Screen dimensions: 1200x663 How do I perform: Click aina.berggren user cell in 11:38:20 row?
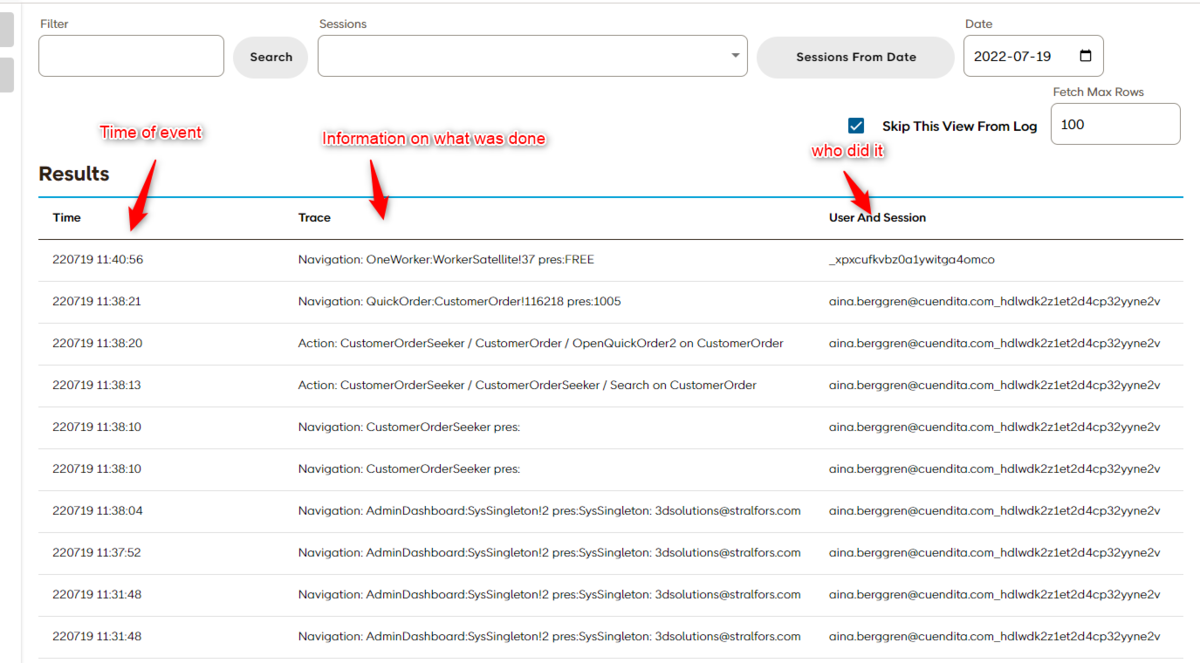[994, 343]
